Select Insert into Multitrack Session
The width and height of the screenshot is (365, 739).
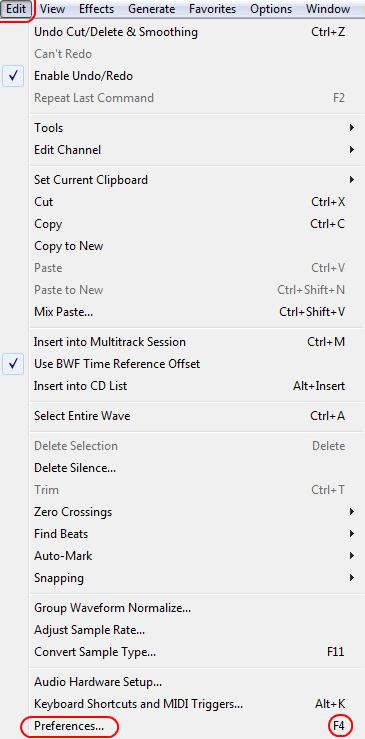190,342
